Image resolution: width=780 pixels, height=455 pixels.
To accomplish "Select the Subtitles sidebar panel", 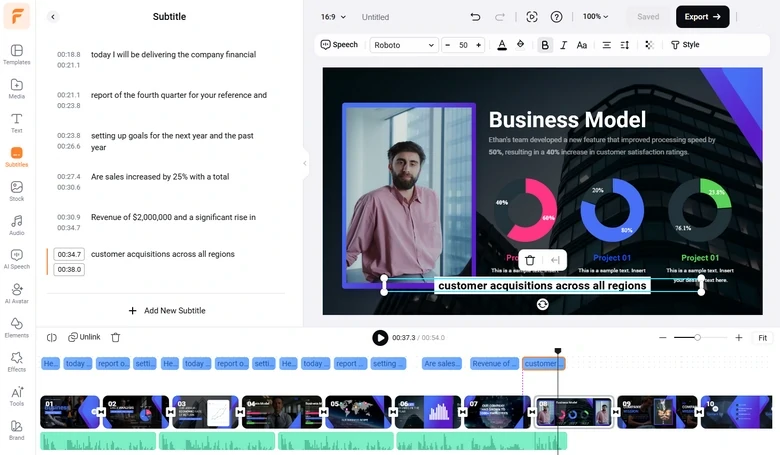I will [16, 157].
